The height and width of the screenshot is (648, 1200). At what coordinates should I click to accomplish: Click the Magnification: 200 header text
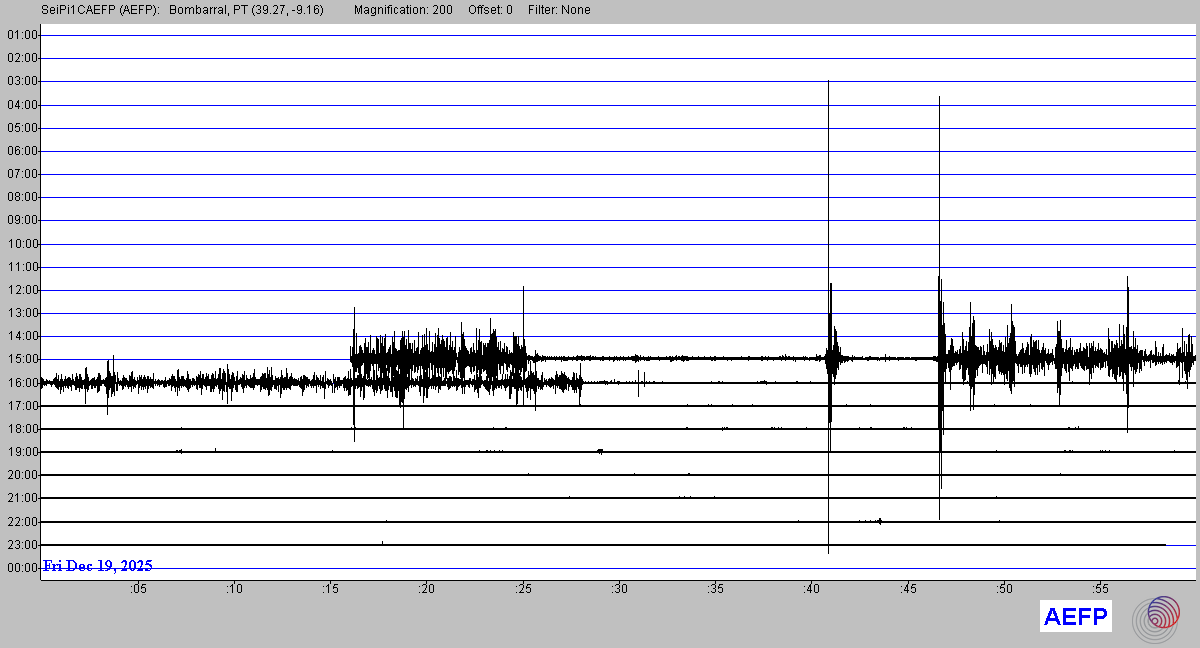[x=403, y=10]
